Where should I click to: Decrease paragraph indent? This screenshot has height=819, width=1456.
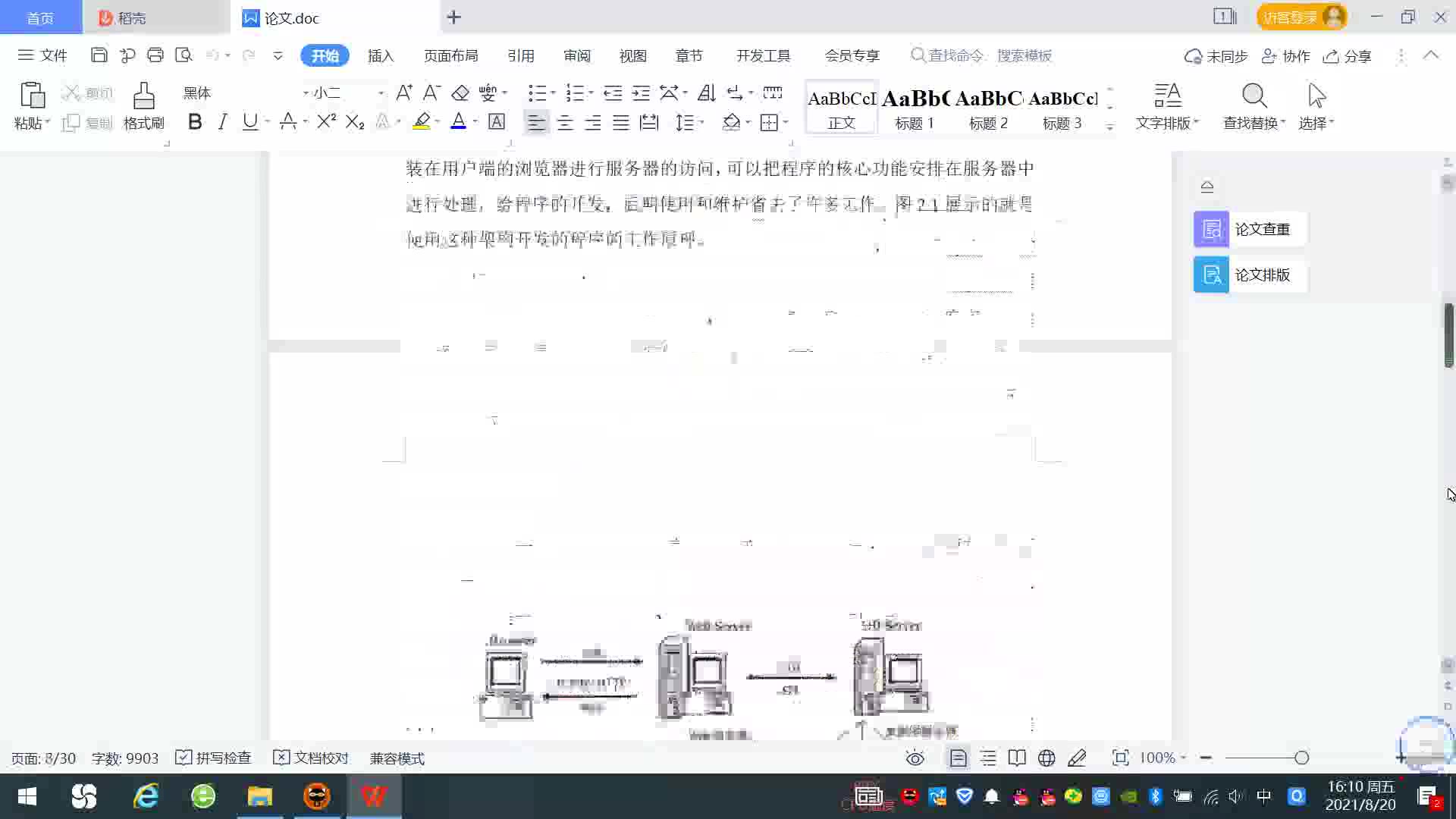613,93
